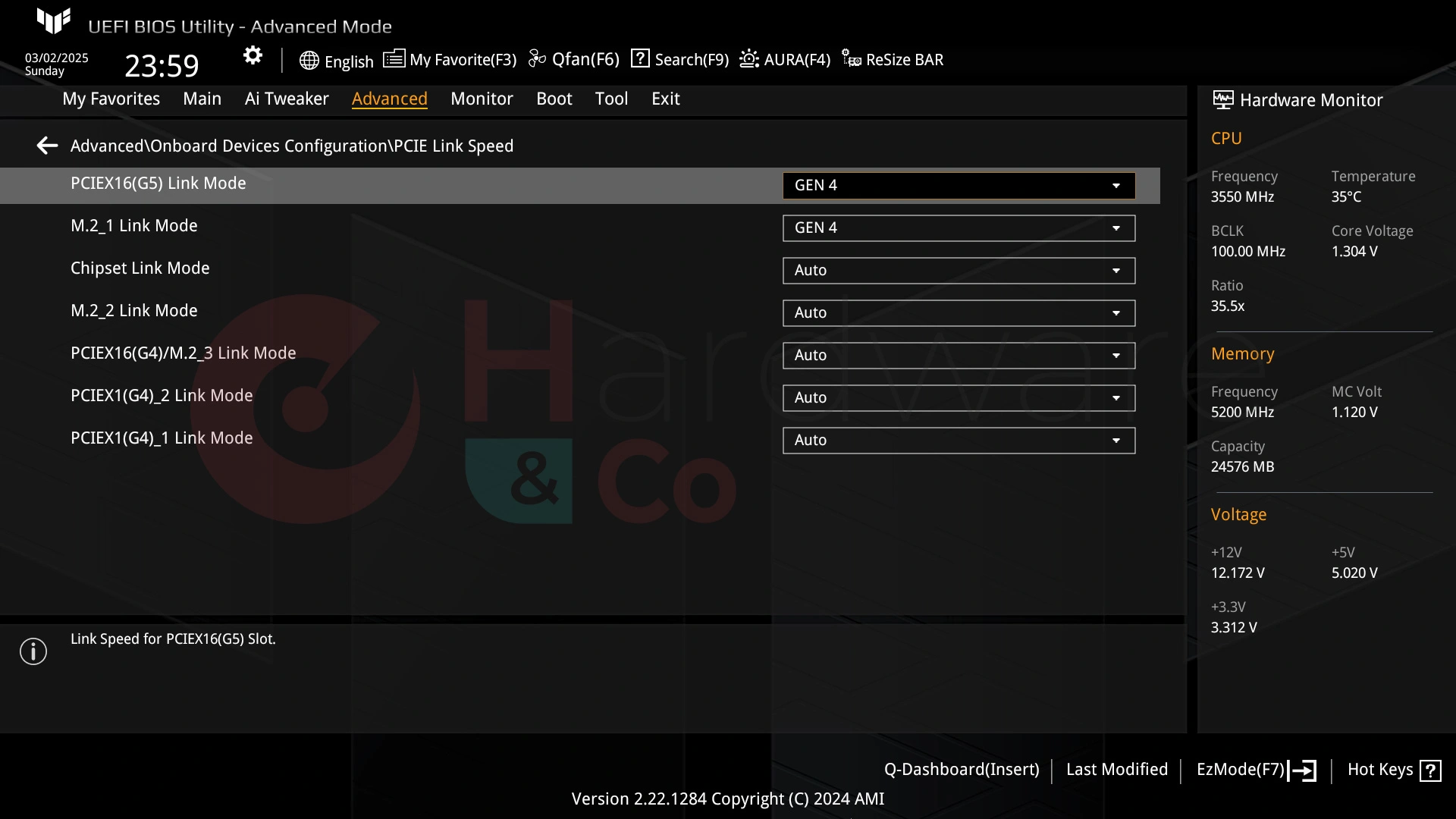Toggle M.2_2 Link Mode Auto setting
Screen dimensions: 1456x819
pyautogui.click(x=958, y=312)
